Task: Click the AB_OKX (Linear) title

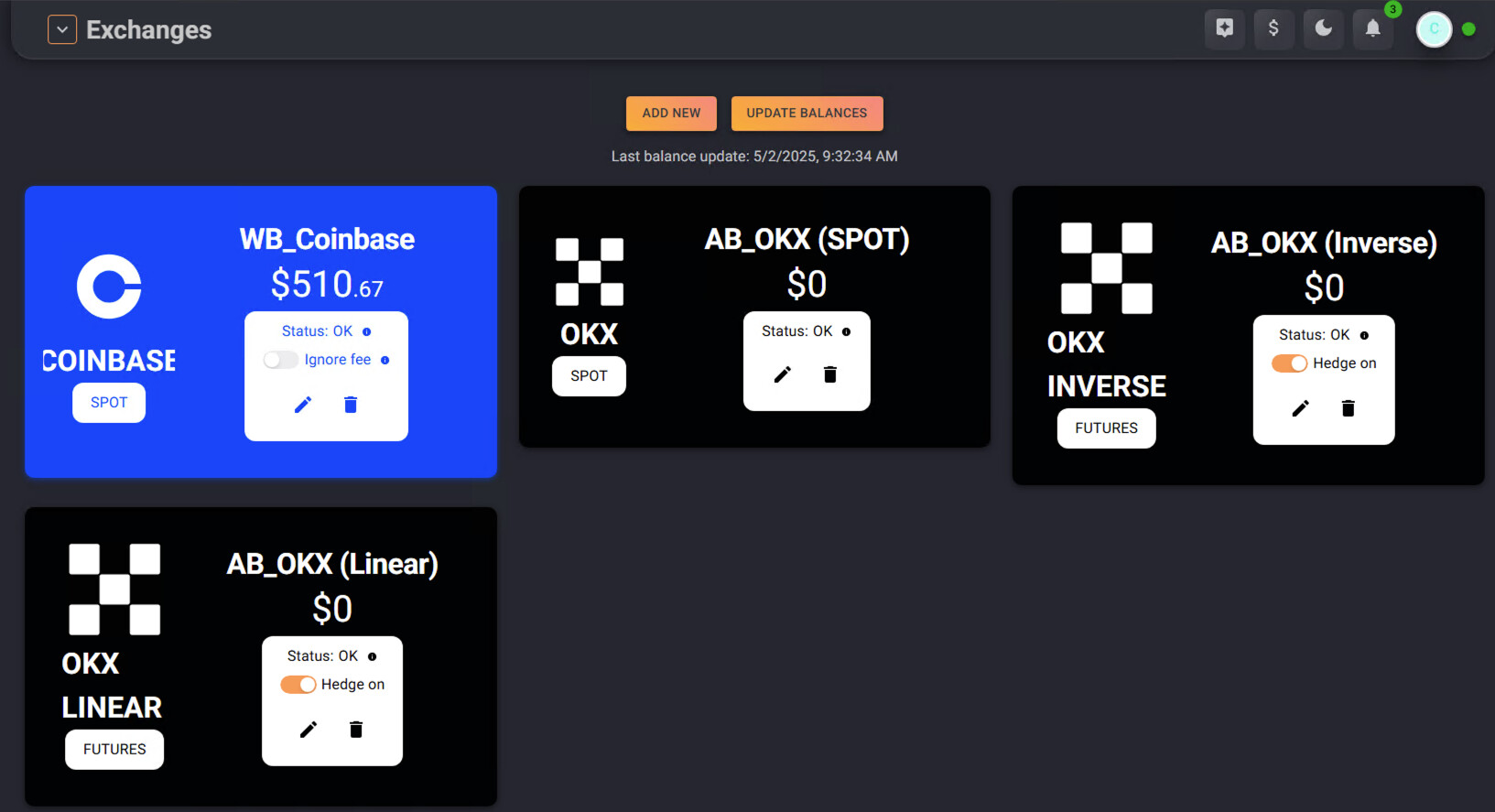Action: pos(332,565)
